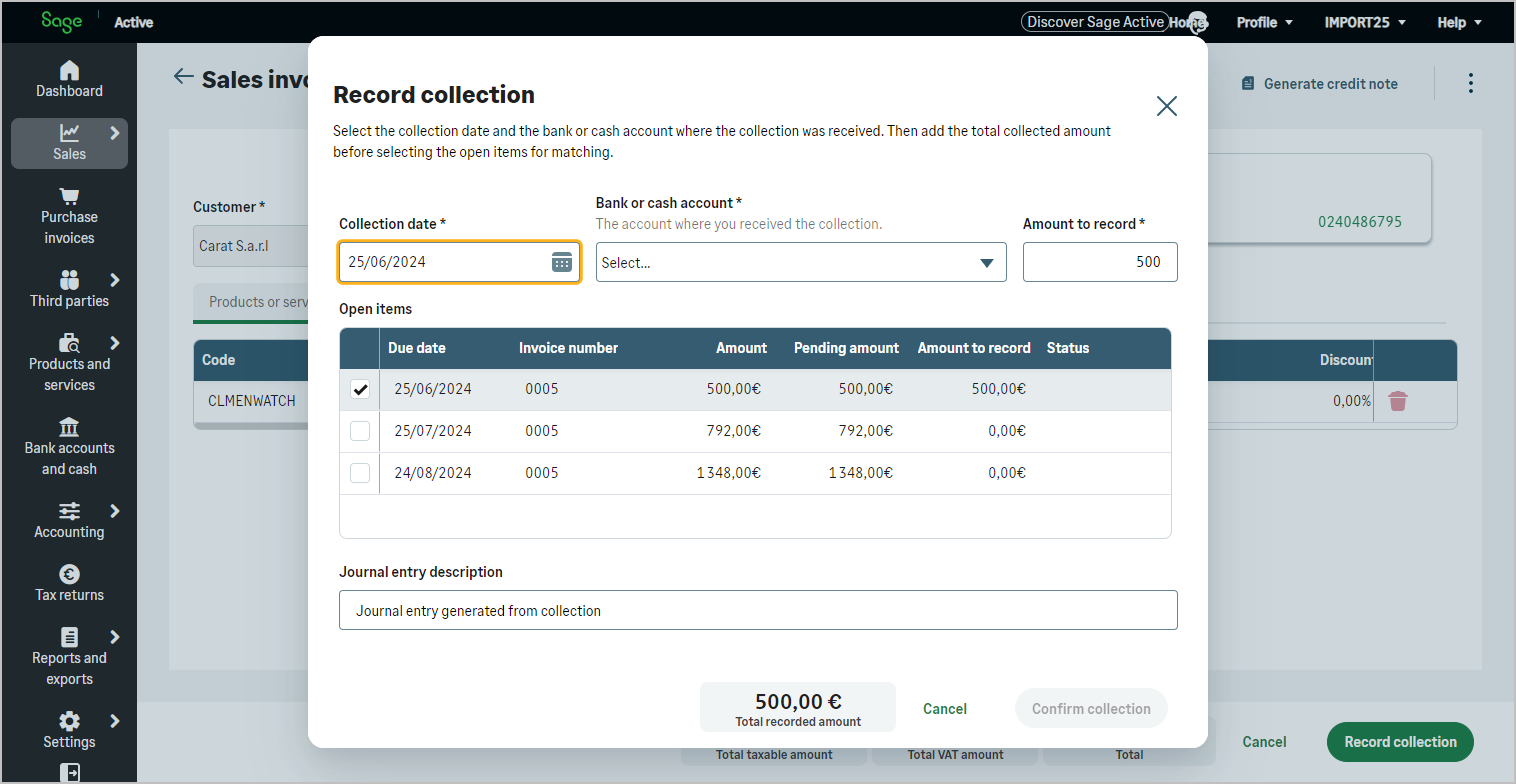Open the Help menu
The image size is (1516, 784).
click(1459, 22)
